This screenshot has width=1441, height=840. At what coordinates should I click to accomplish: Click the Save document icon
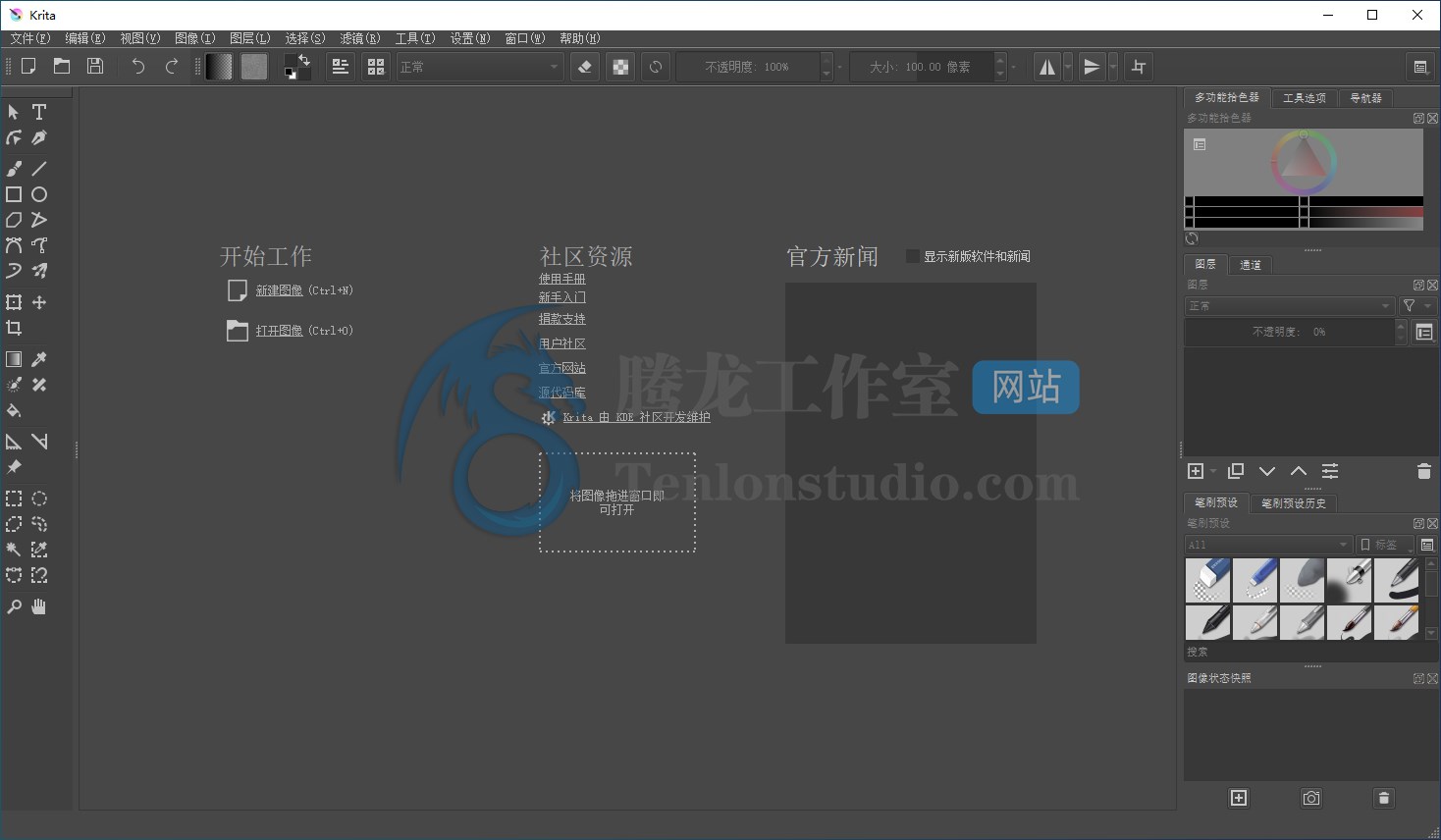(95, 67)
